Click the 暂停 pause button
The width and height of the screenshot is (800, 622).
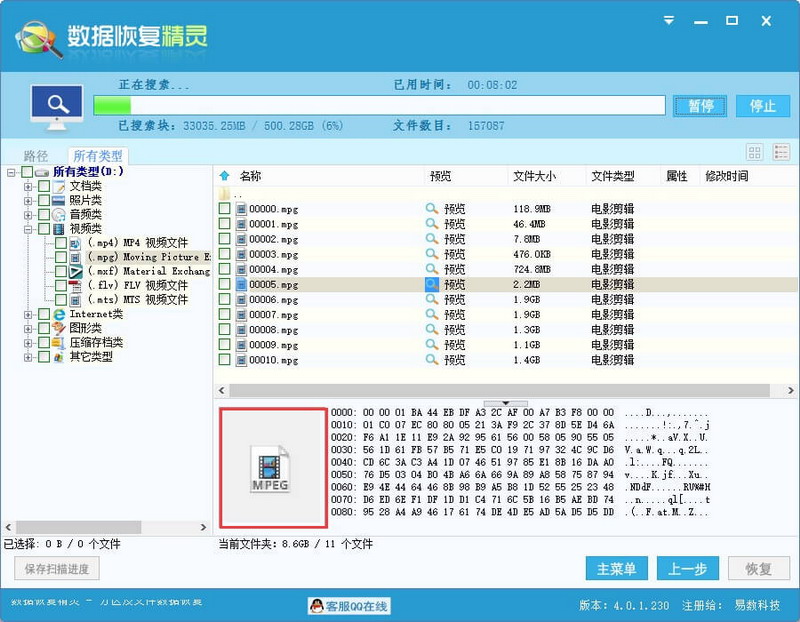[x=699, y=106]
